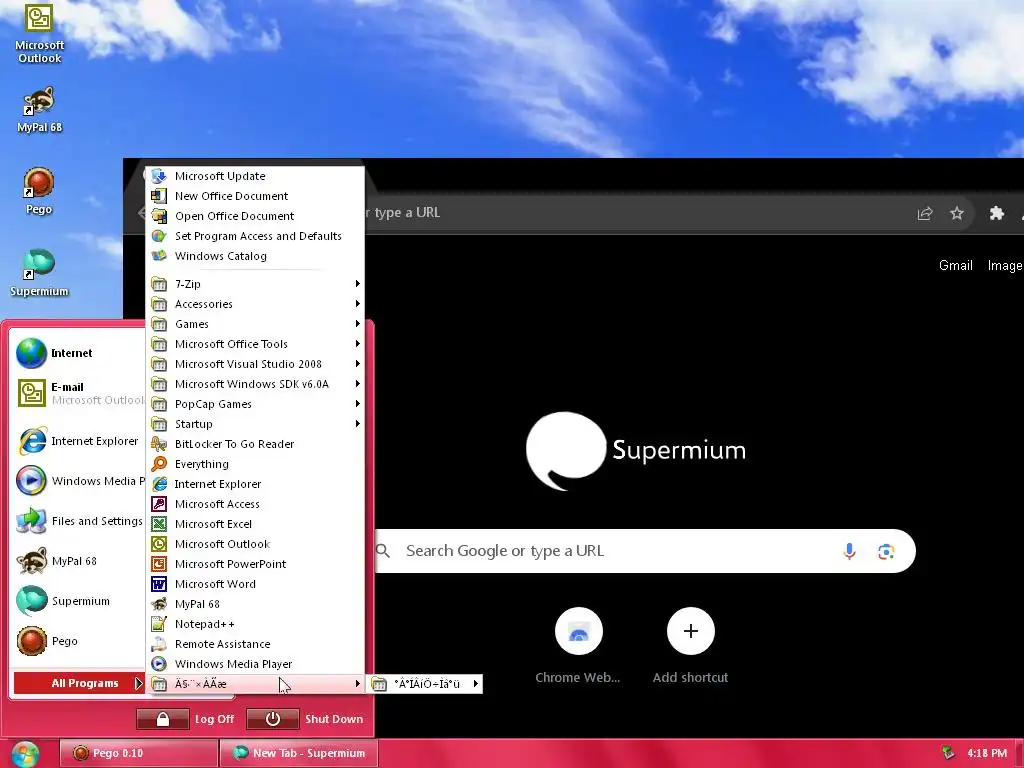The image size is (1024, 768).
Task: Click the Log Off lock icon
Action: pos(163,719)
